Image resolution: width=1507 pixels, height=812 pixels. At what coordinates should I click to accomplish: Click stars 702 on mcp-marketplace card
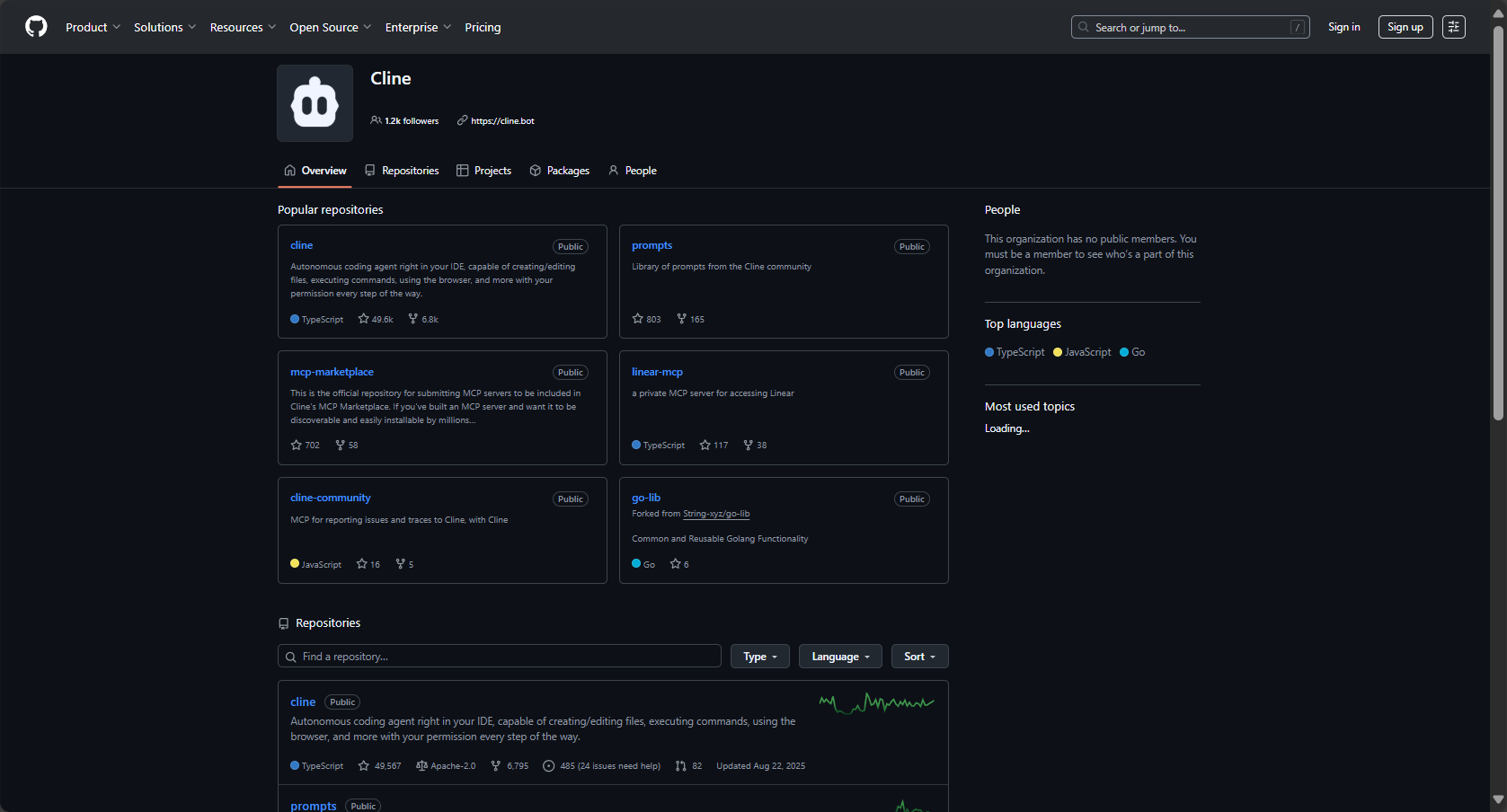(x=306, y=445)
